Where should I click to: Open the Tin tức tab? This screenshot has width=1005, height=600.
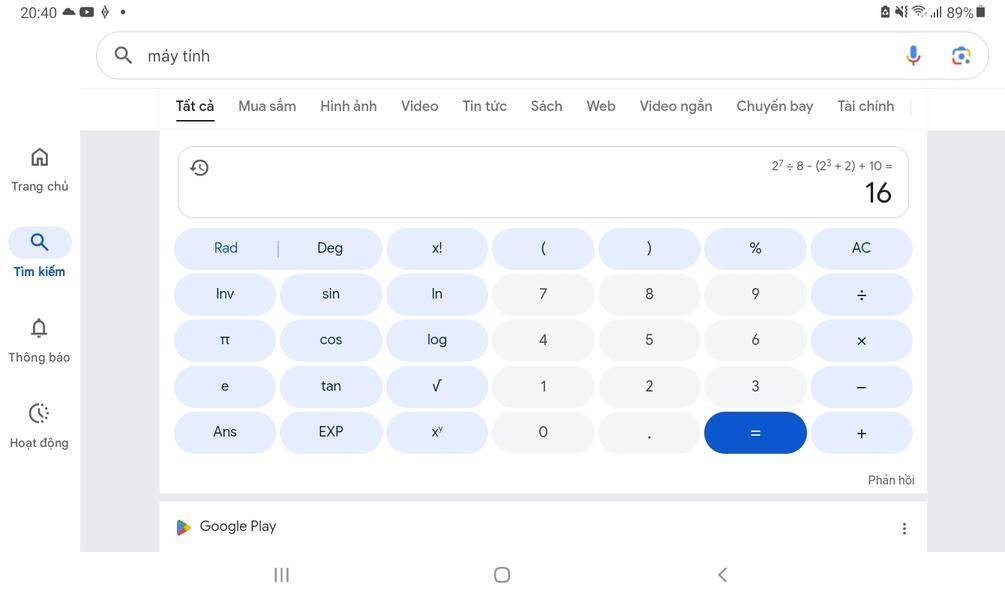(x=485, y=106)
